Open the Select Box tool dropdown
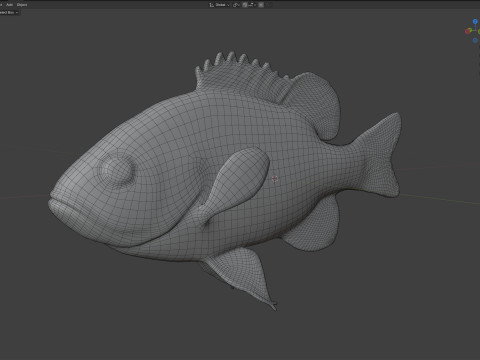The image size is (480, 360). [9, 12]
